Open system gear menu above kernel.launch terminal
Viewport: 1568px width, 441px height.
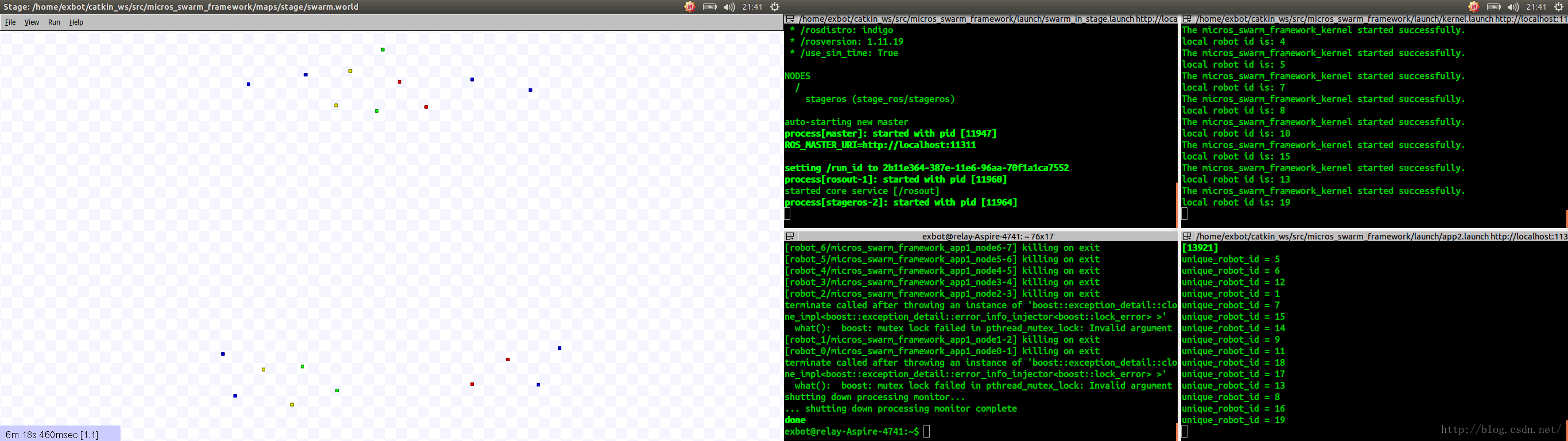[x=1559, y=7]
